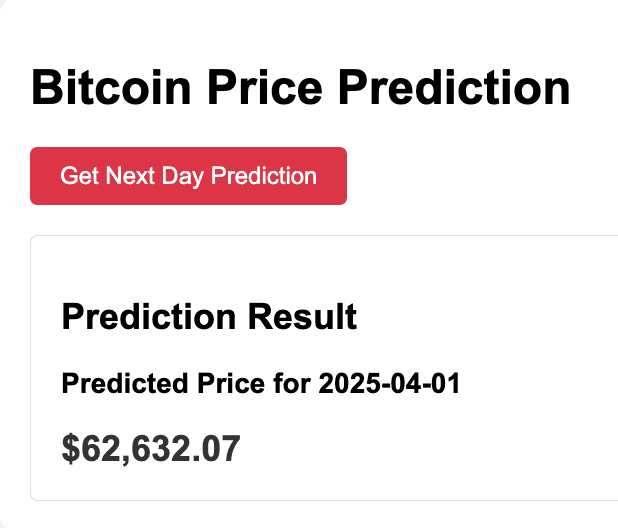This screenshot has height=528, width=618.
Task: Click the Get Next Day Prediction button
Action: tap(188, 176)
